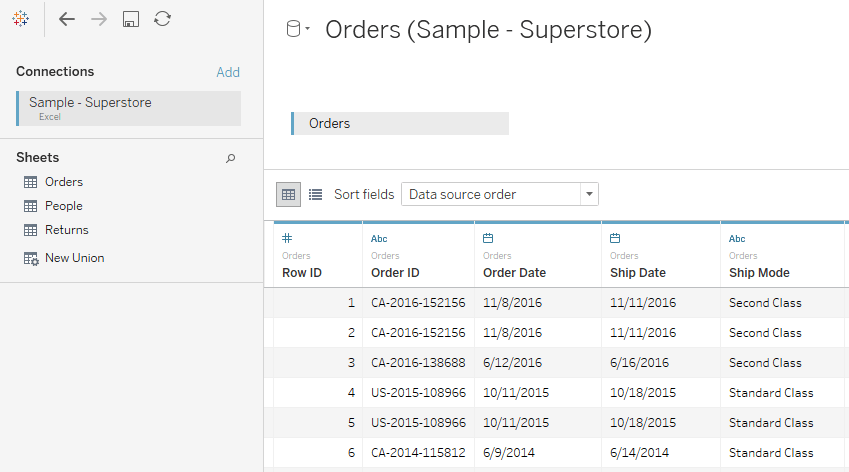
Task: Go back with the left arrow icon
Action: (x=67, y=19)
